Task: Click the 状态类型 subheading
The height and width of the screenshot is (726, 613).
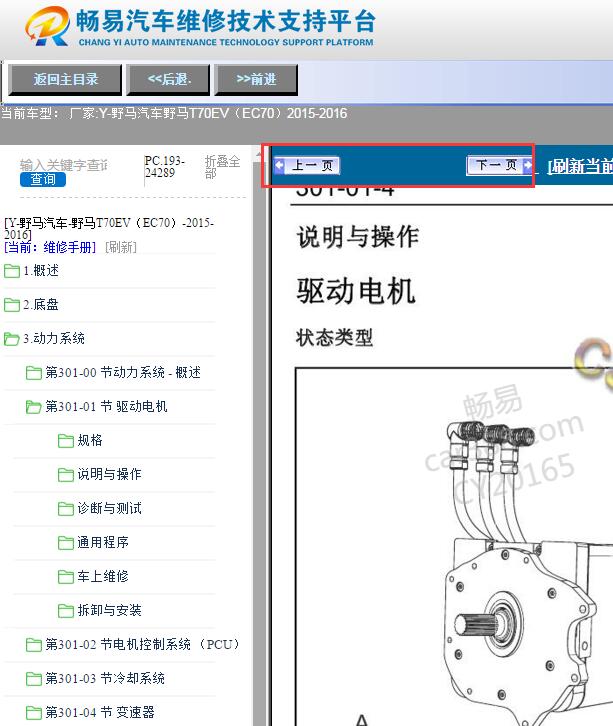Action: (335, 338)
